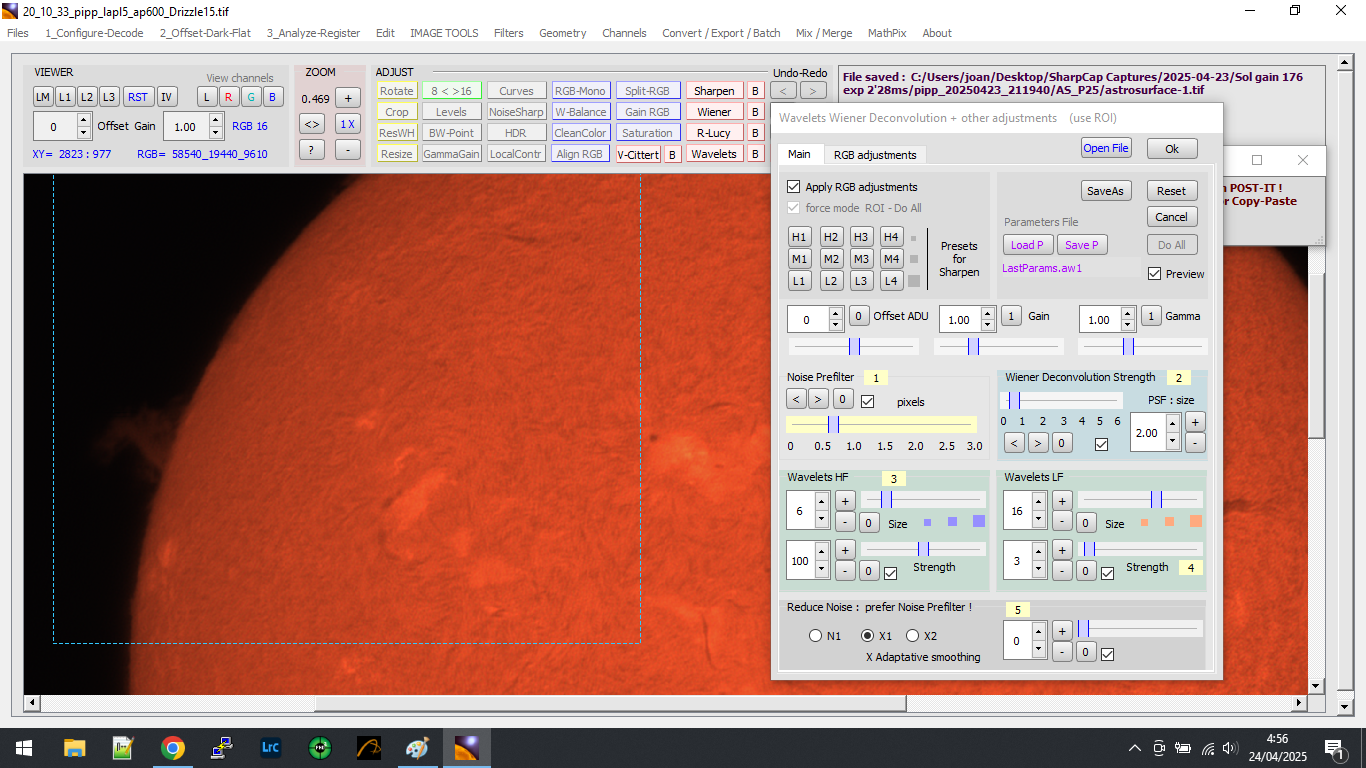1366x768 pixels.
Task: Open the Files menu
Action: point(18,33)
